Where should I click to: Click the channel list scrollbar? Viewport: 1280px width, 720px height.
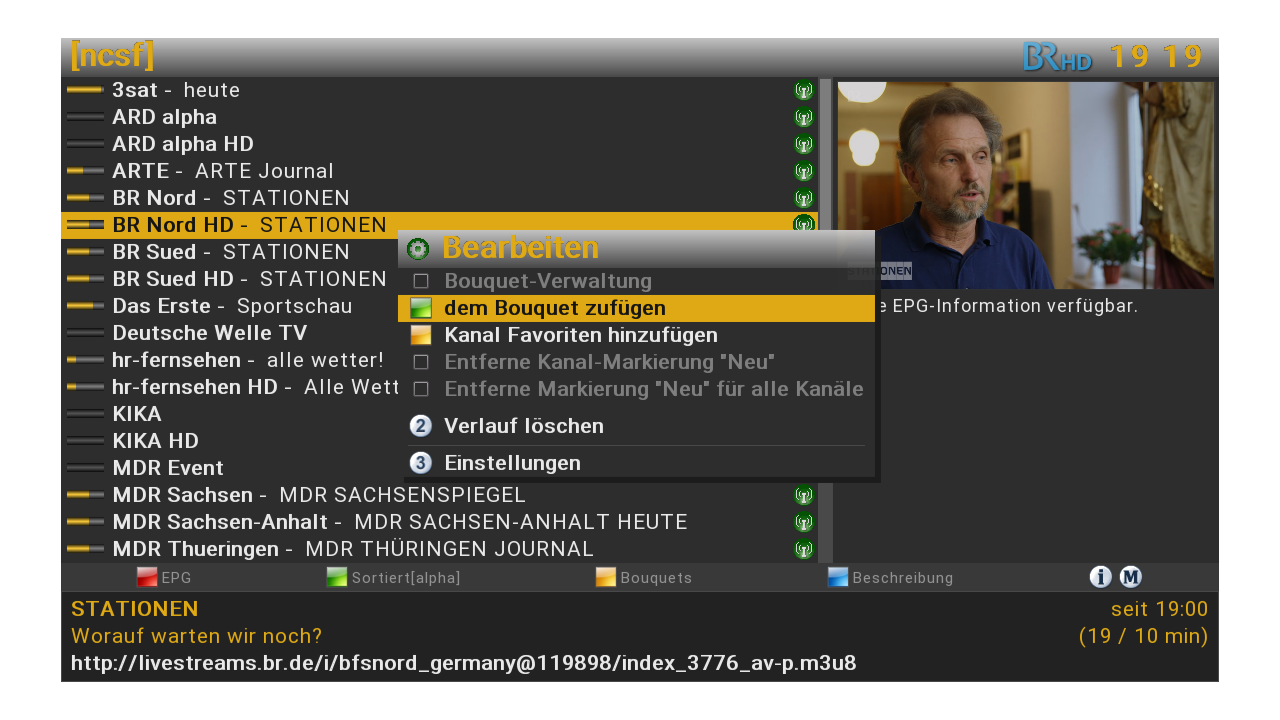pyautogui.click(x=825, y=320)
